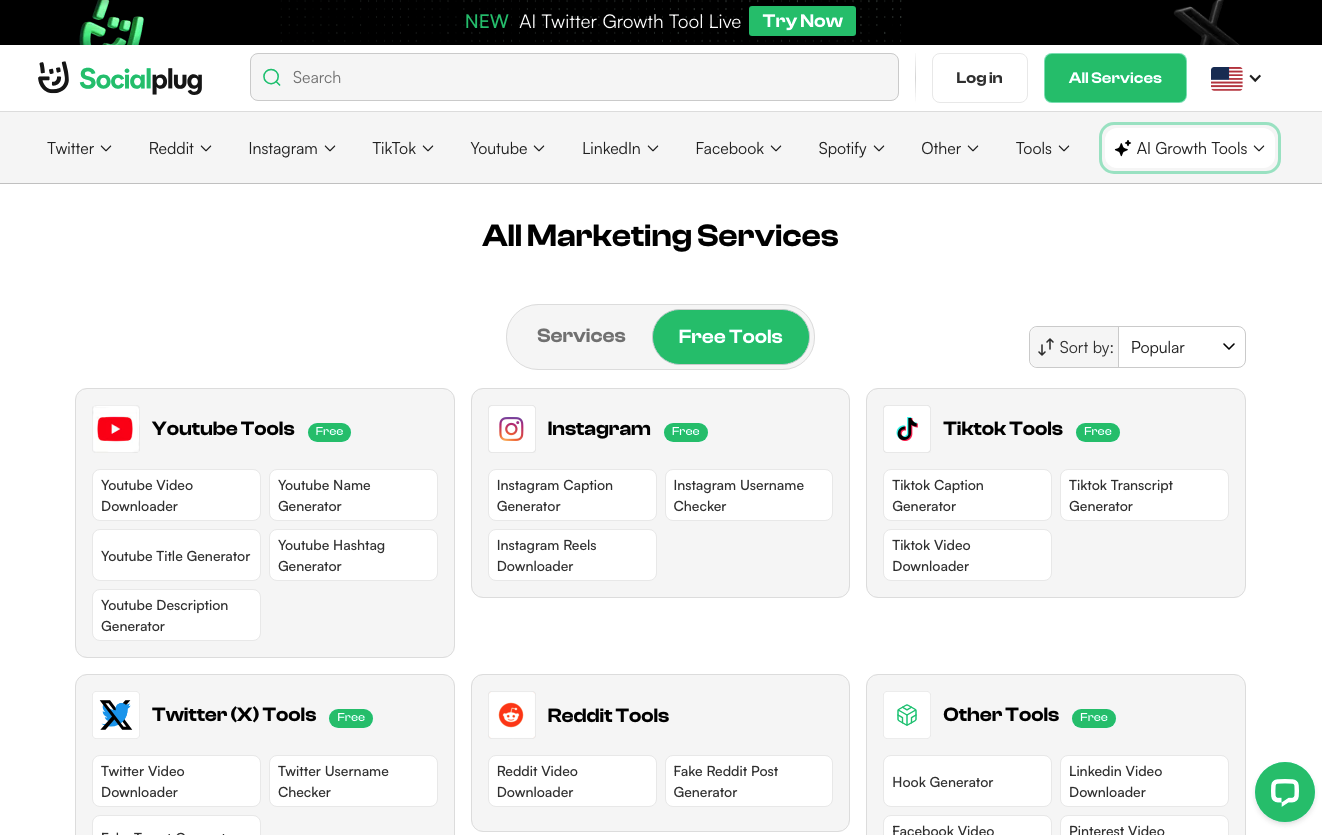The width and height of the screenshot is (1322, 835).
Task: Click the Log in button
Action: pyautogui.click(x=979, y=78)
